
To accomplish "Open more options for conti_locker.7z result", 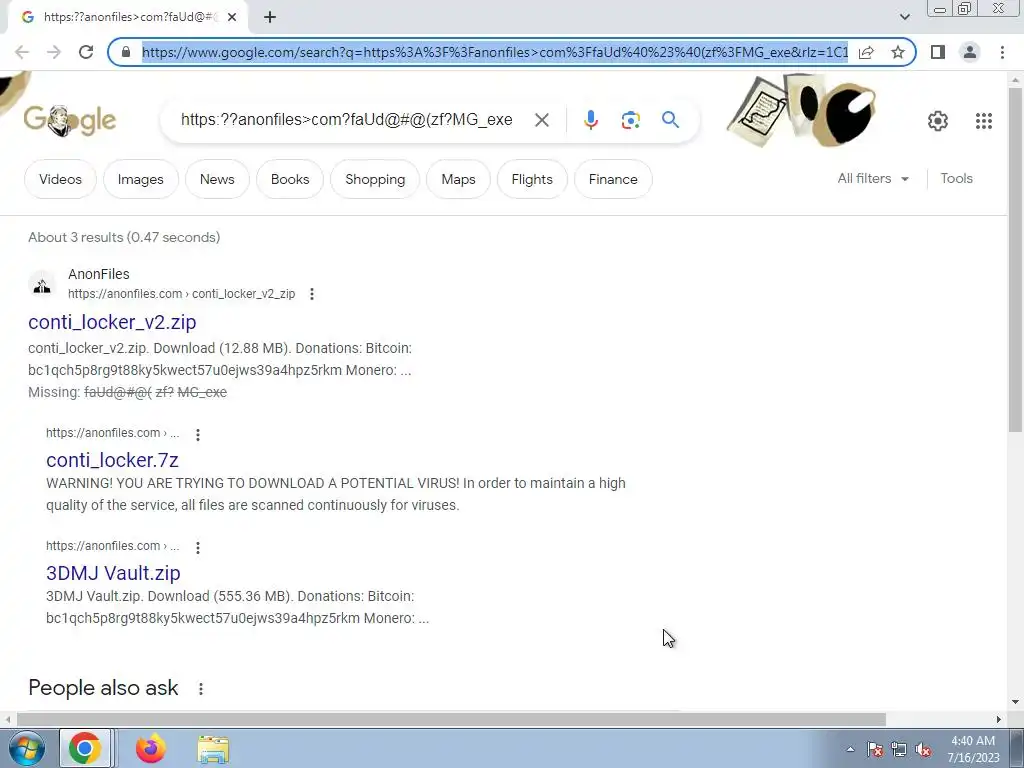I will coord(197,434).
